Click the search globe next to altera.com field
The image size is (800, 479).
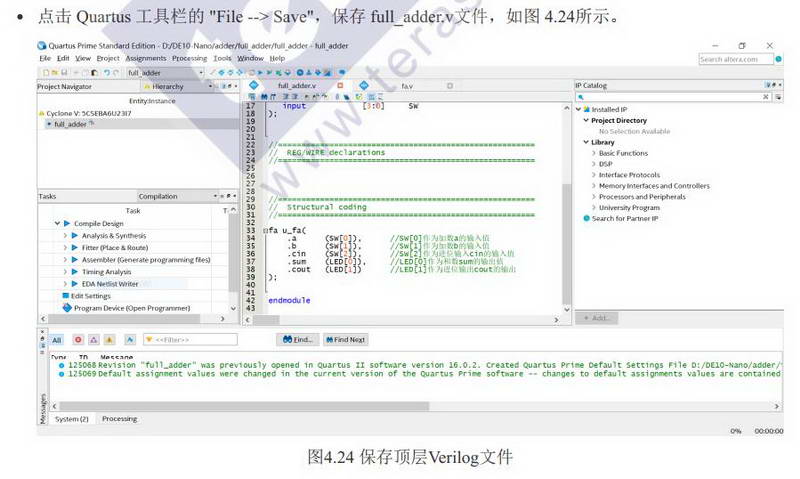point(779,59)
